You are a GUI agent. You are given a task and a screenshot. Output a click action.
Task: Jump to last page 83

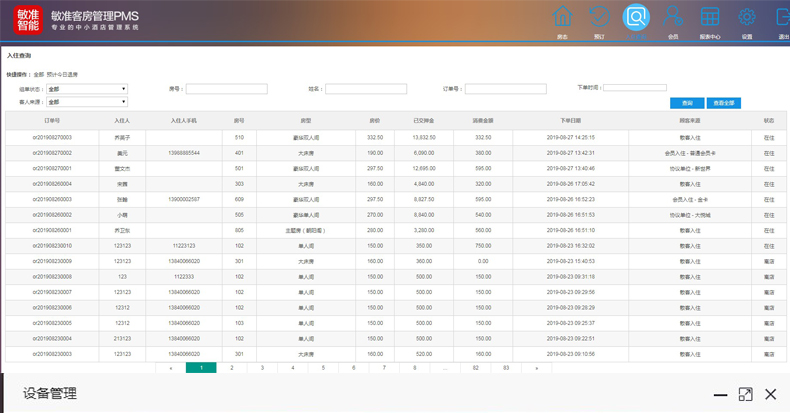coord(506,368)
